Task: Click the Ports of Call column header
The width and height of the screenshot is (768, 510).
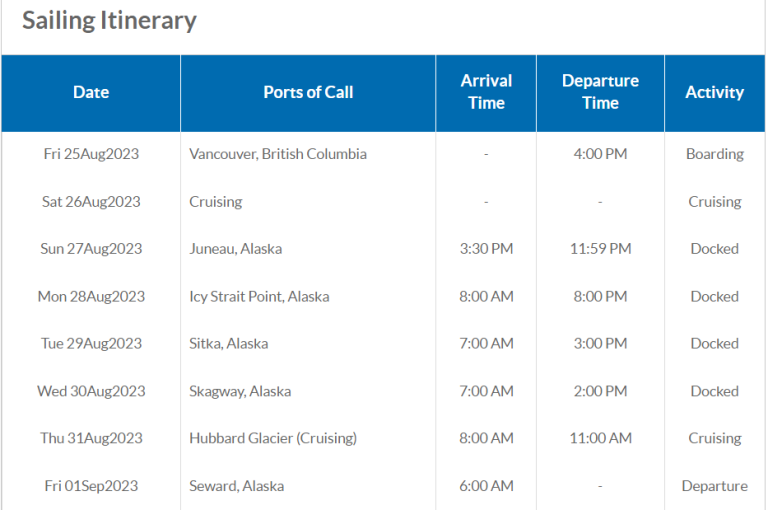Action: tap(308, 92)
